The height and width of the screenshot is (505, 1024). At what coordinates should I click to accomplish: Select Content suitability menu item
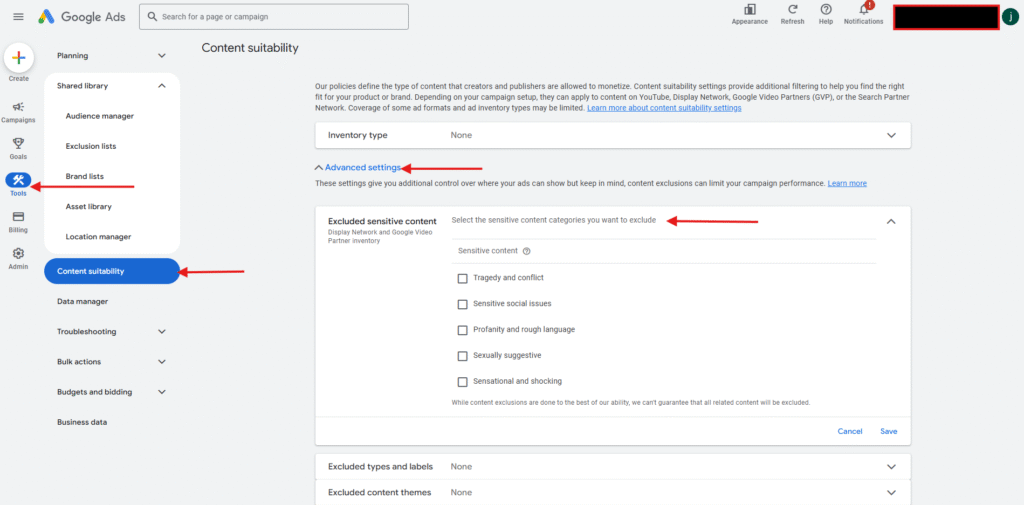(x=112, y=271)
